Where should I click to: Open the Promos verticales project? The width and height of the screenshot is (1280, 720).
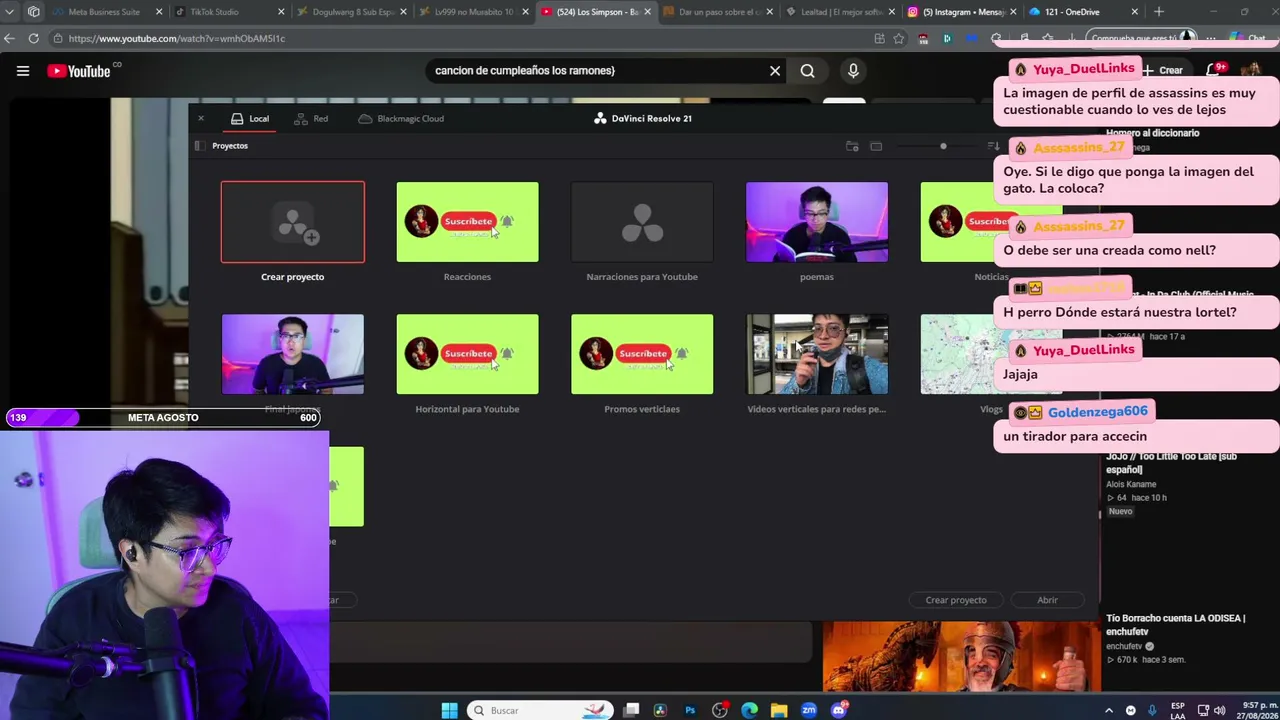642,354
